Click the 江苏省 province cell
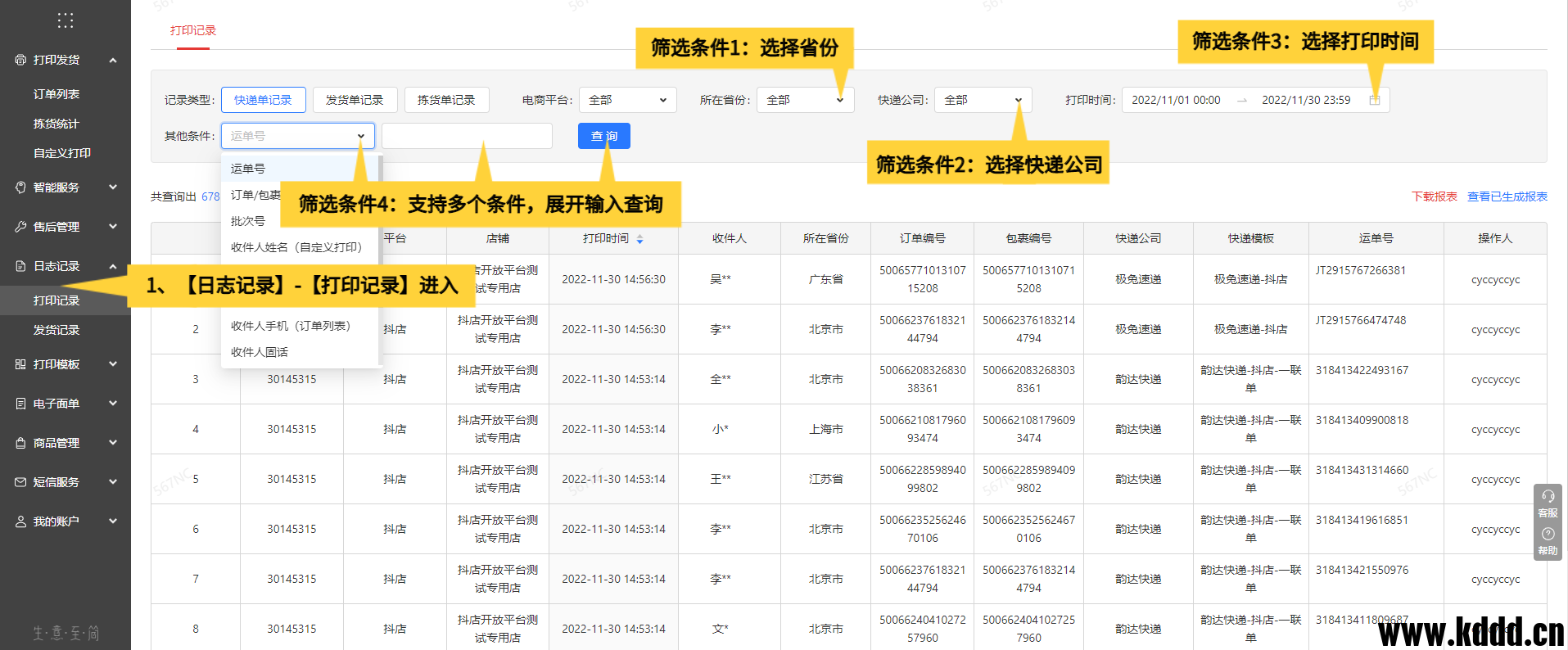Screen dimensions: 1568x650 click(826, 479)
